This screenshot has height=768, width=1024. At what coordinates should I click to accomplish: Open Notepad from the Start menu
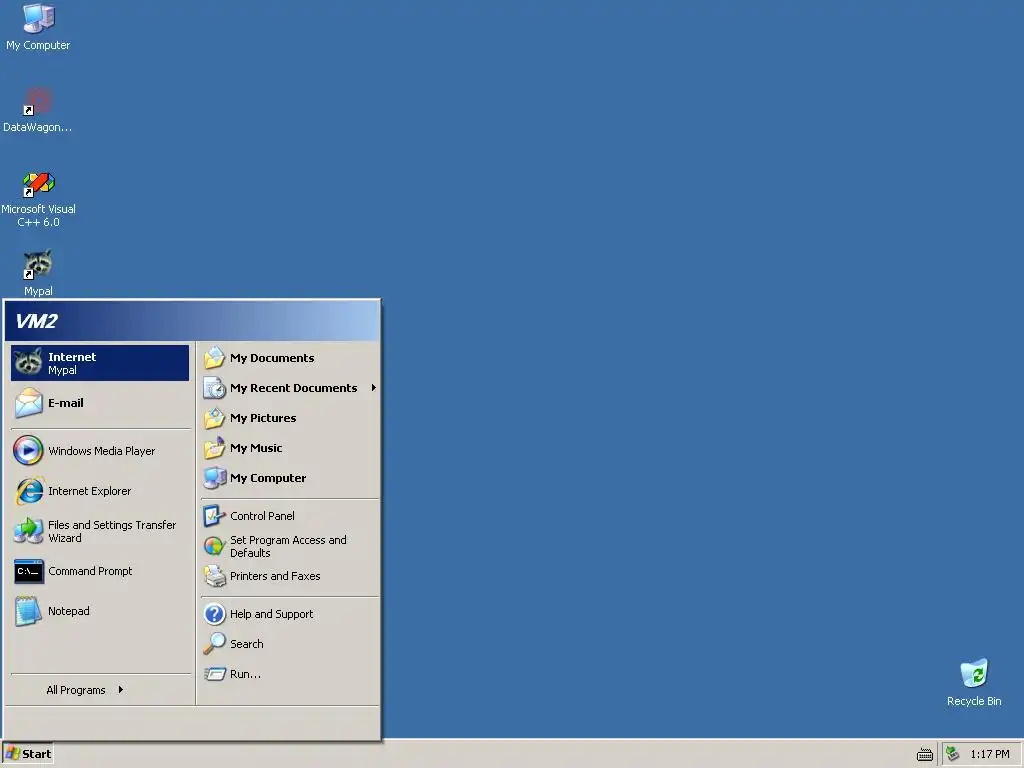100,611
